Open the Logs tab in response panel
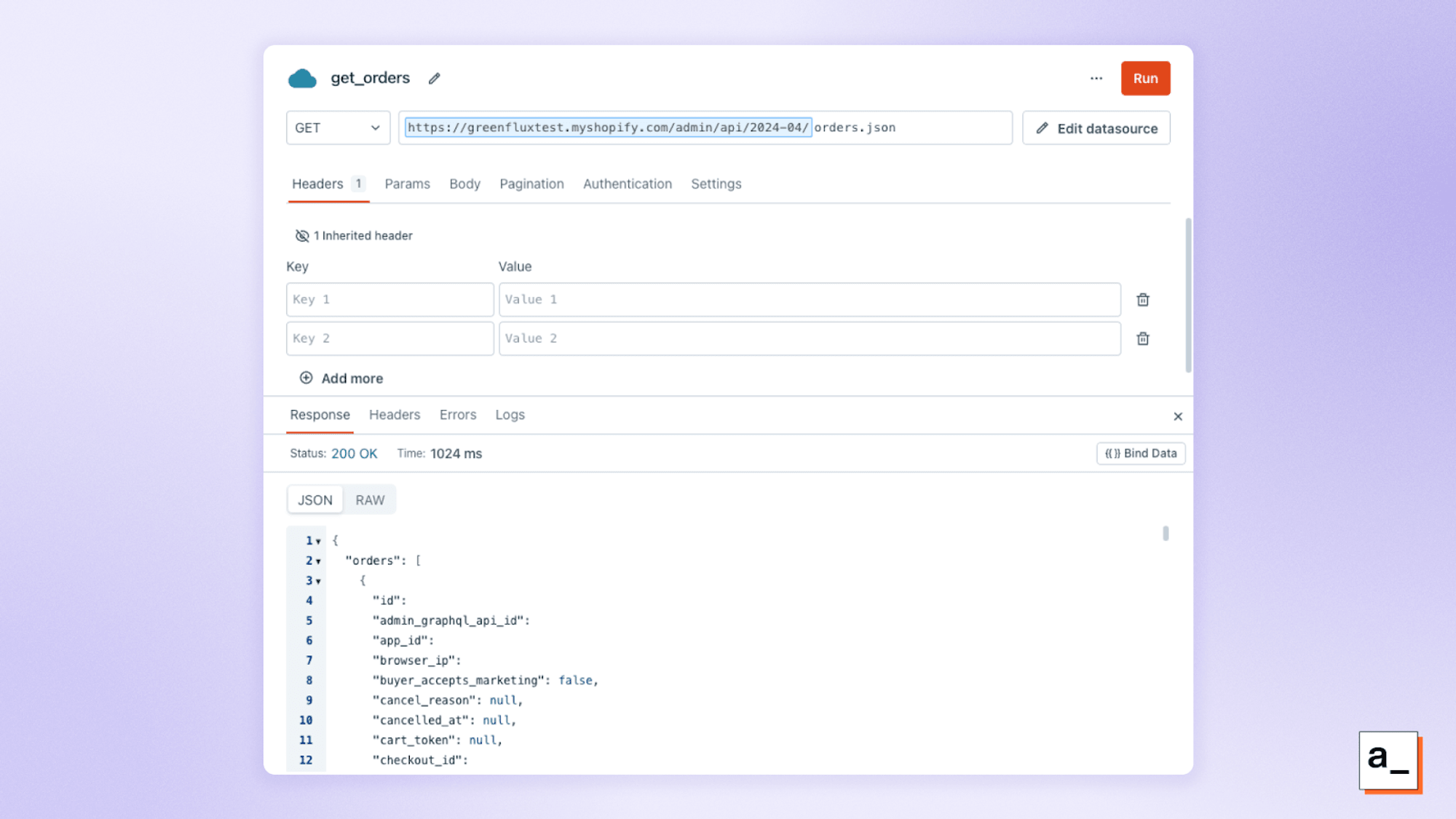The height and width of the screenshot is (819, 1456). tap(509, 414)
